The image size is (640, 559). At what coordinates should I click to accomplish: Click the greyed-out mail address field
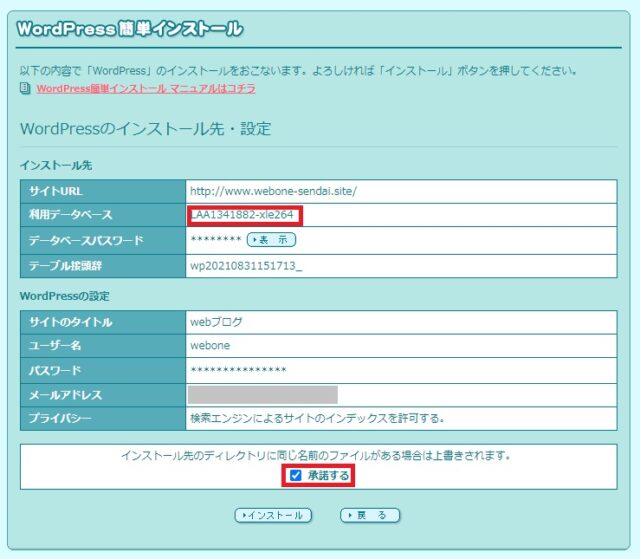[263, 395]
